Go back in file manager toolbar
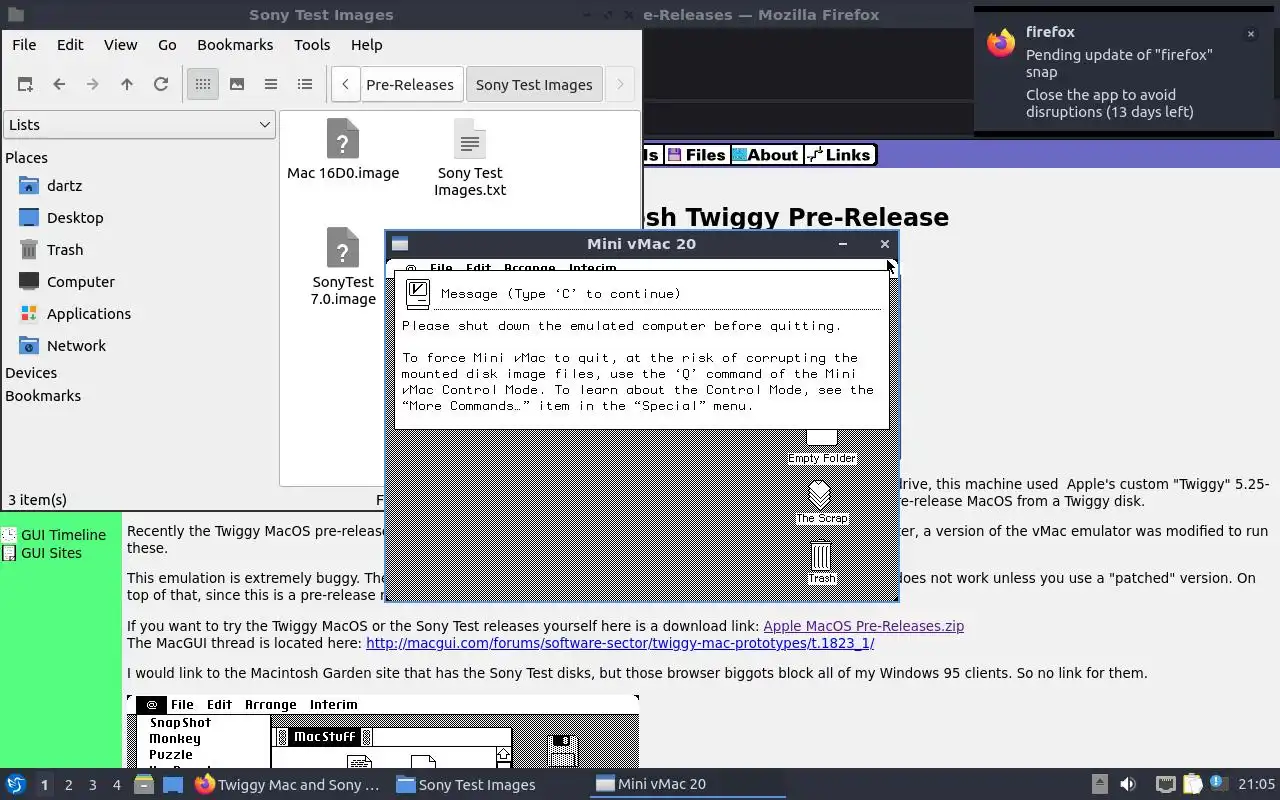The height and width of the screenshot is (800, 1280). pyautogui.click(x=59, y=85)
